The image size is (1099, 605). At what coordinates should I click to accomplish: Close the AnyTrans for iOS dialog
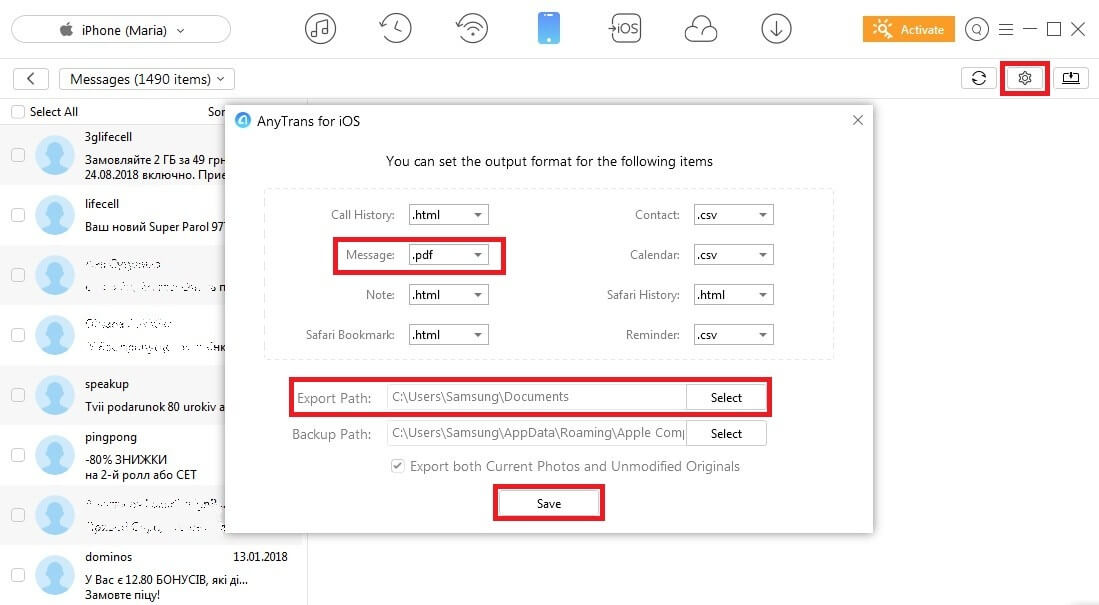(858, 120)
